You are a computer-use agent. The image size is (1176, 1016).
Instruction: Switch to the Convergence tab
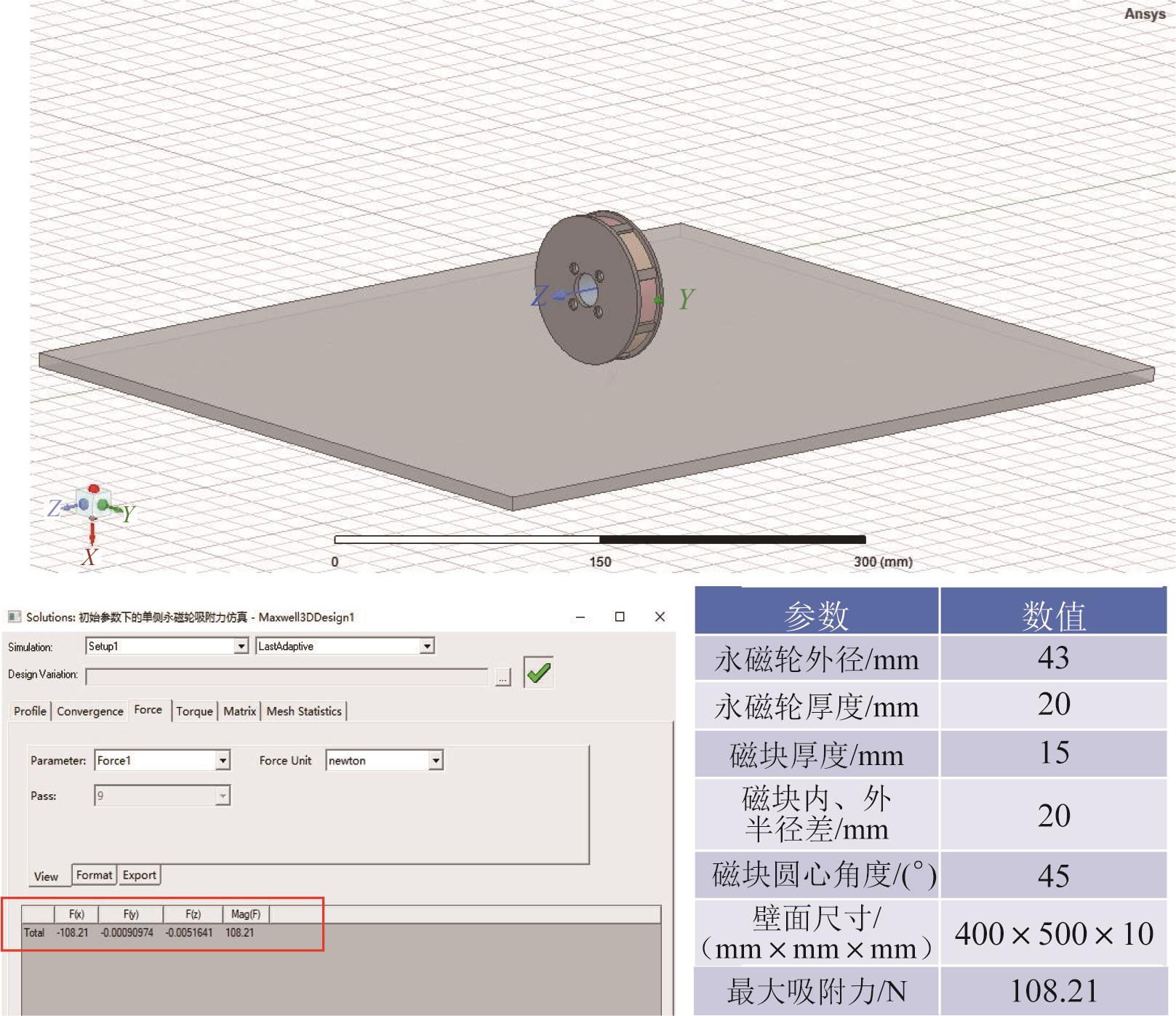(x=90, y=711)
